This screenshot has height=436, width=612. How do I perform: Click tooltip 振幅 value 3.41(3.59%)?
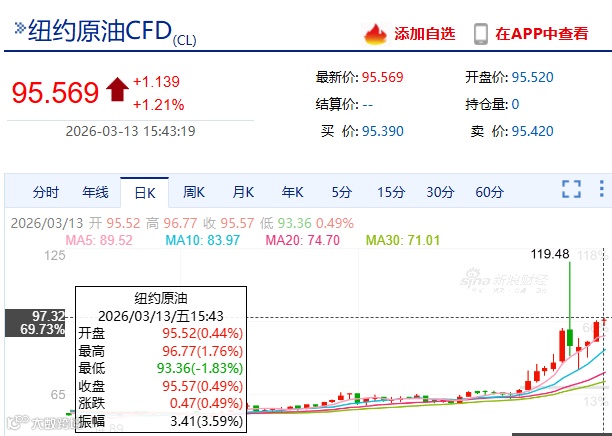(x=206, y=421)
